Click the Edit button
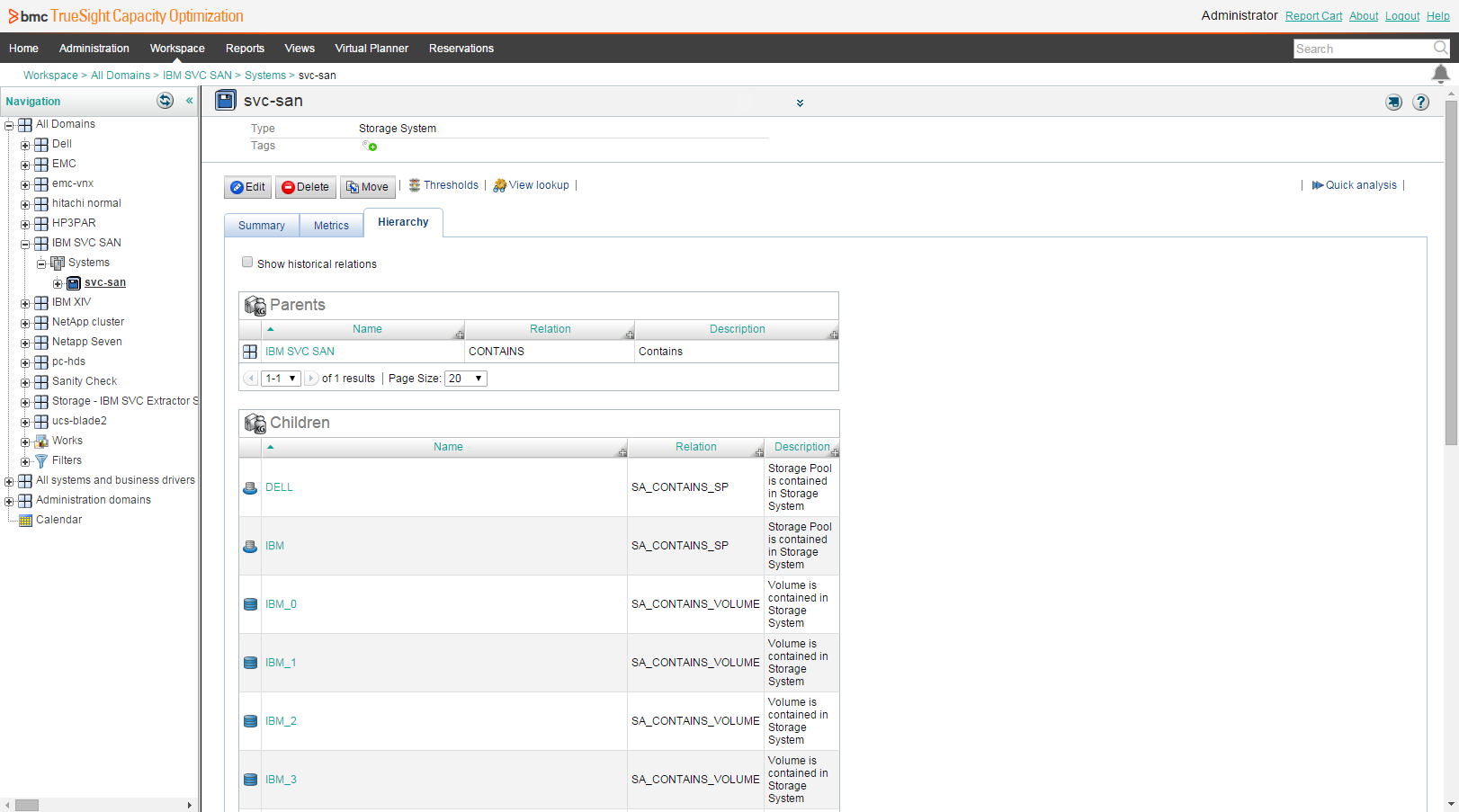The image size is (1459, 812). pos(247,187)
